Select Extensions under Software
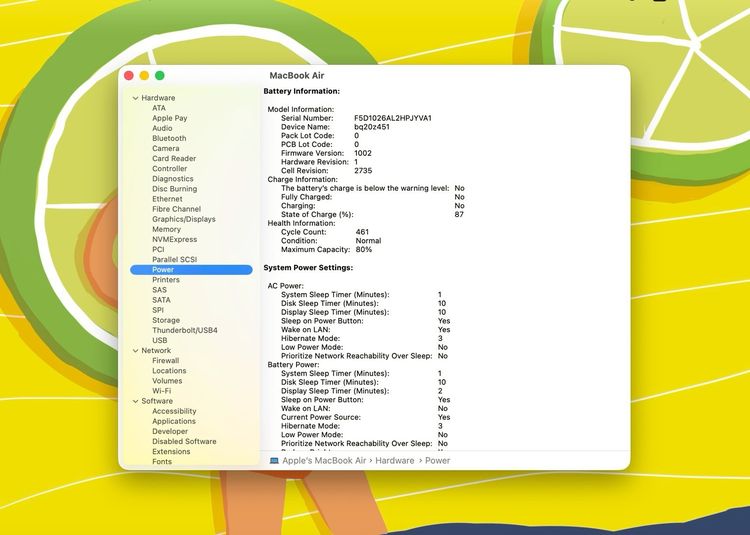This screenshot has height=535, width=750. coord(171,451)
